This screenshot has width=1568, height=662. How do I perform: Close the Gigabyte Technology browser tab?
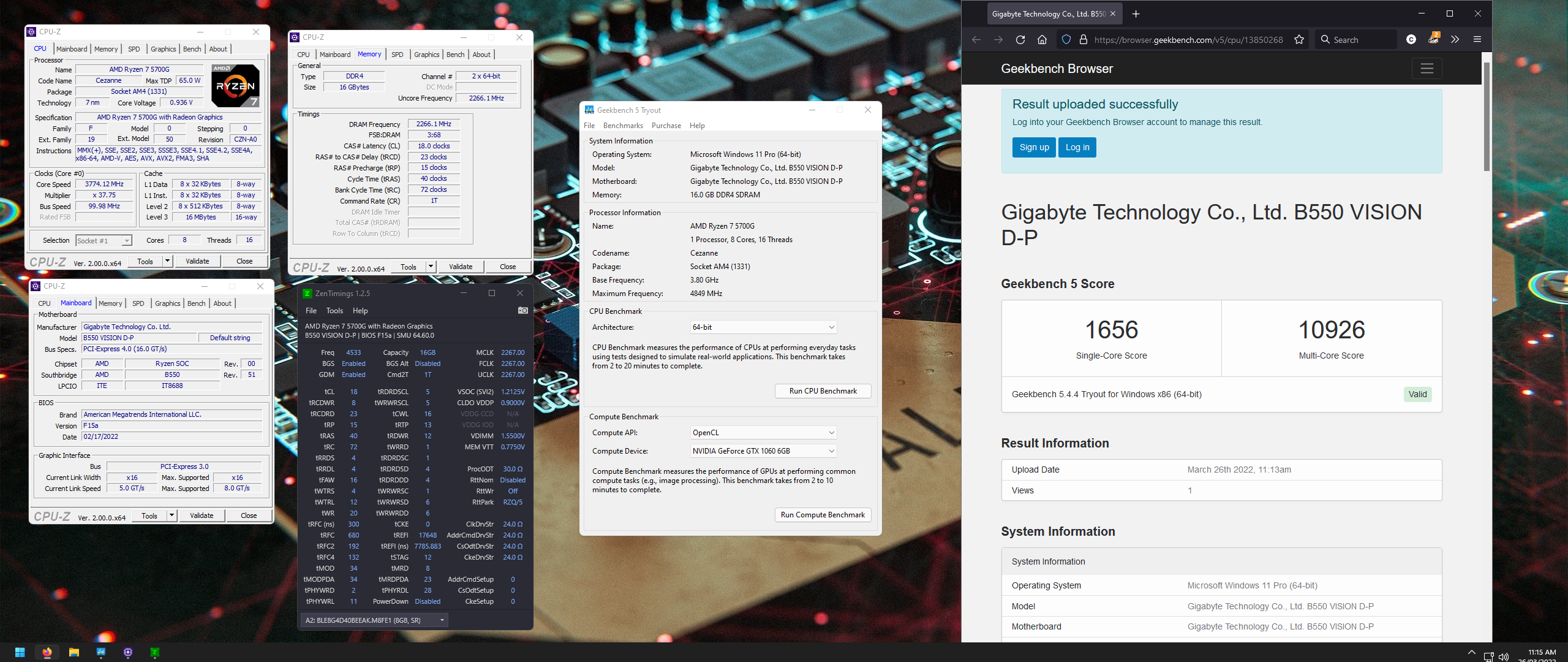pos(1113,14)
